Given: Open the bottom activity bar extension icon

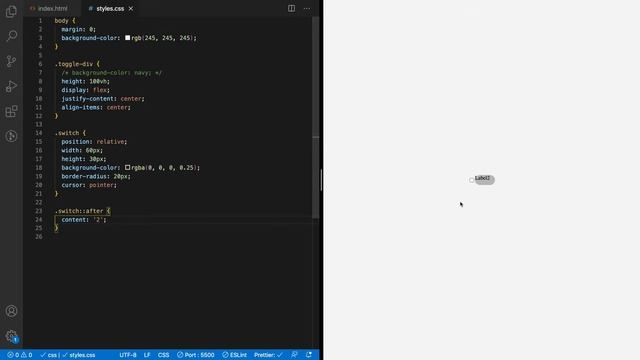Looking at the screenshot, I should coord(11,136).
